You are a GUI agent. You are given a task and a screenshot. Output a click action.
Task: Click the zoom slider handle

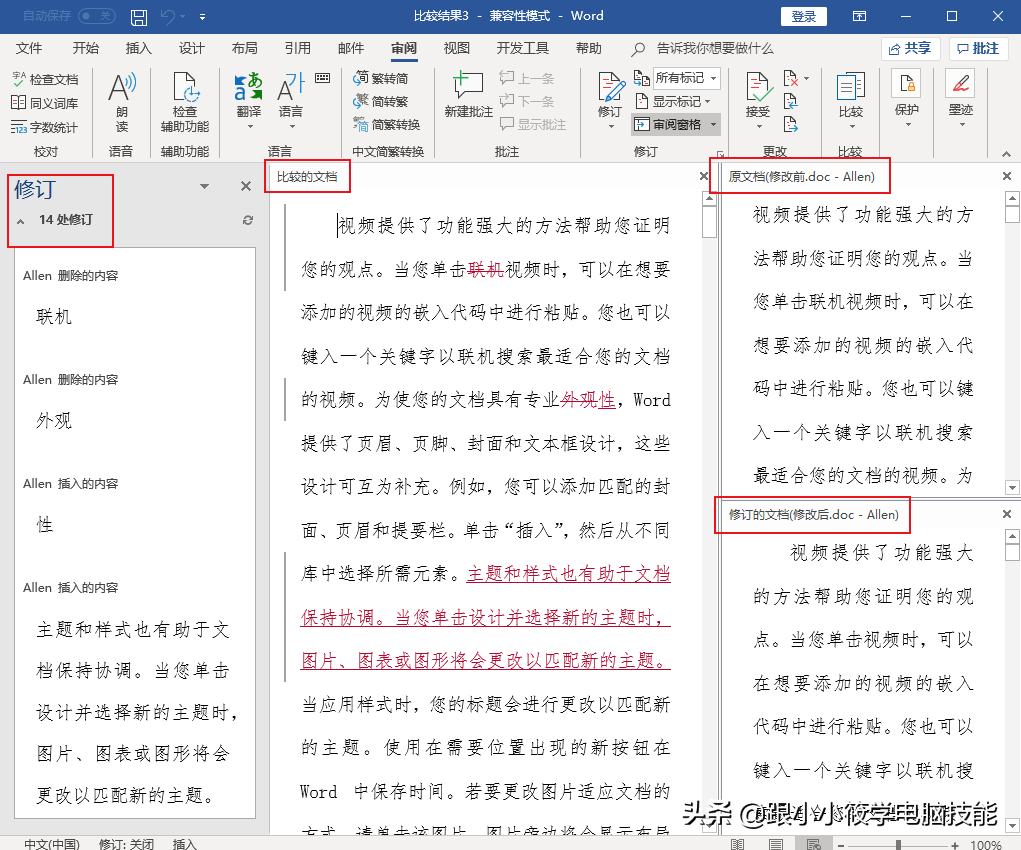click(899, 845)
